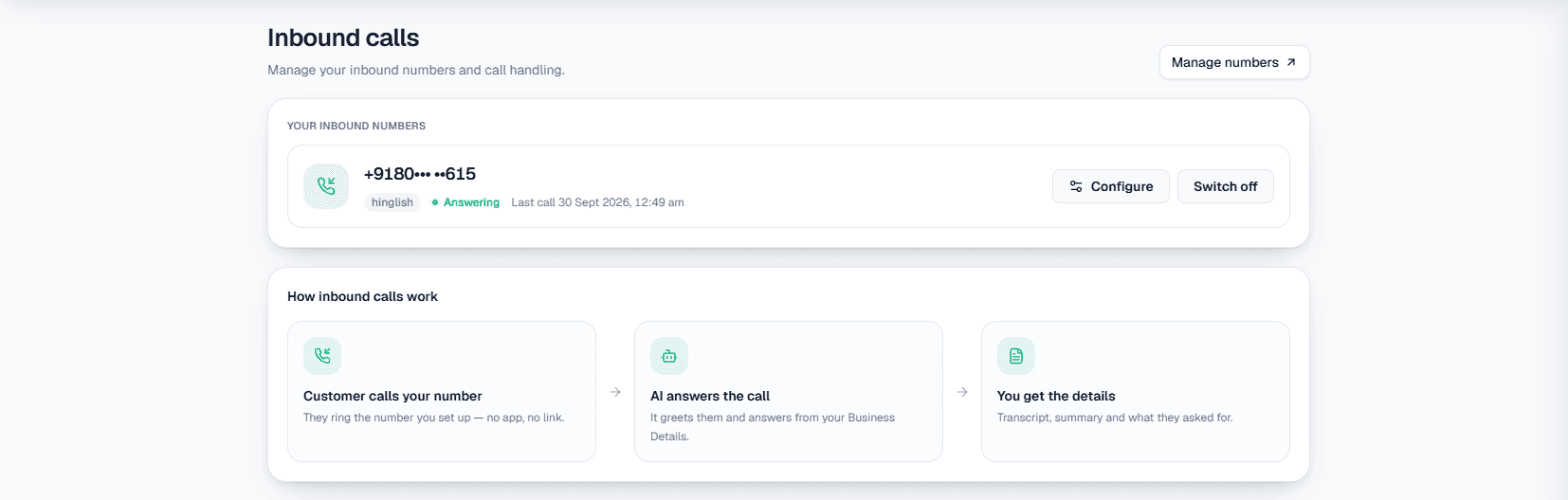Click the external arrow icon in Manage numbers
The height and width of the screenshot is (500, 1568).
coord(1291,62)
